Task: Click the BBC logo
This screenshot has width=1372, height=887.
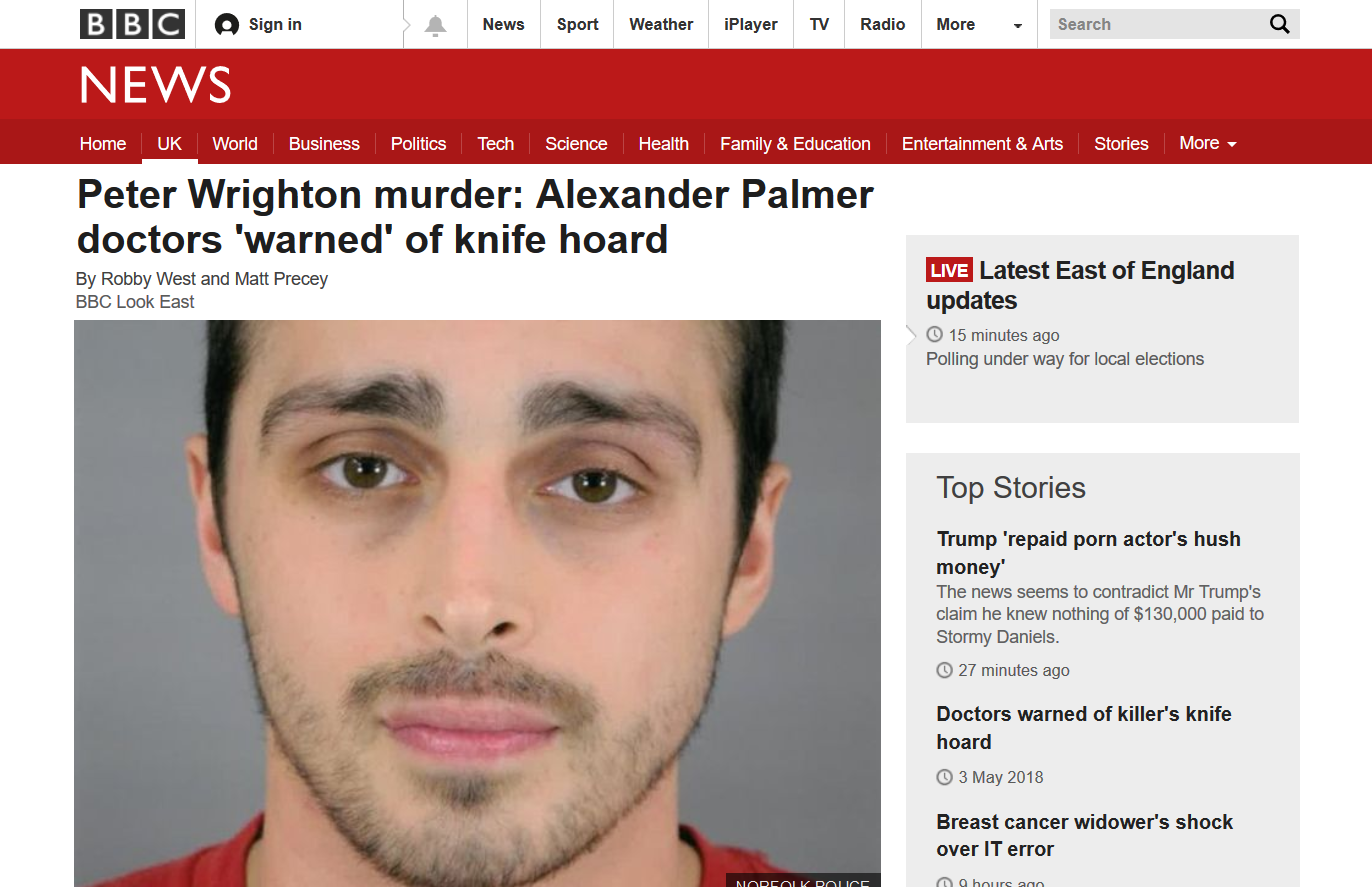Action: [x=132, y=24]
